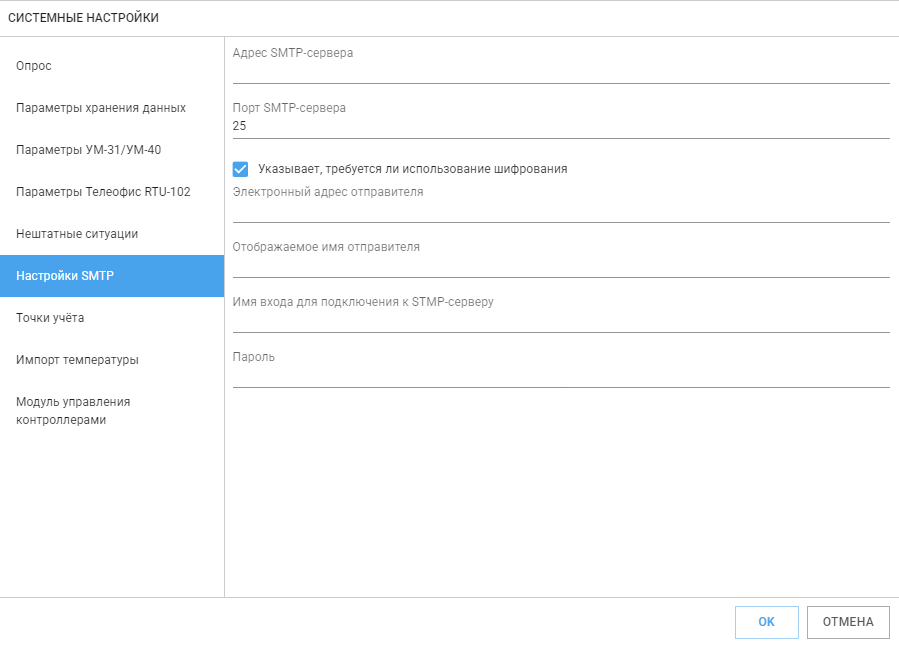Open the Точки учёта section
899x647 pixels.
tap(112, 318)
